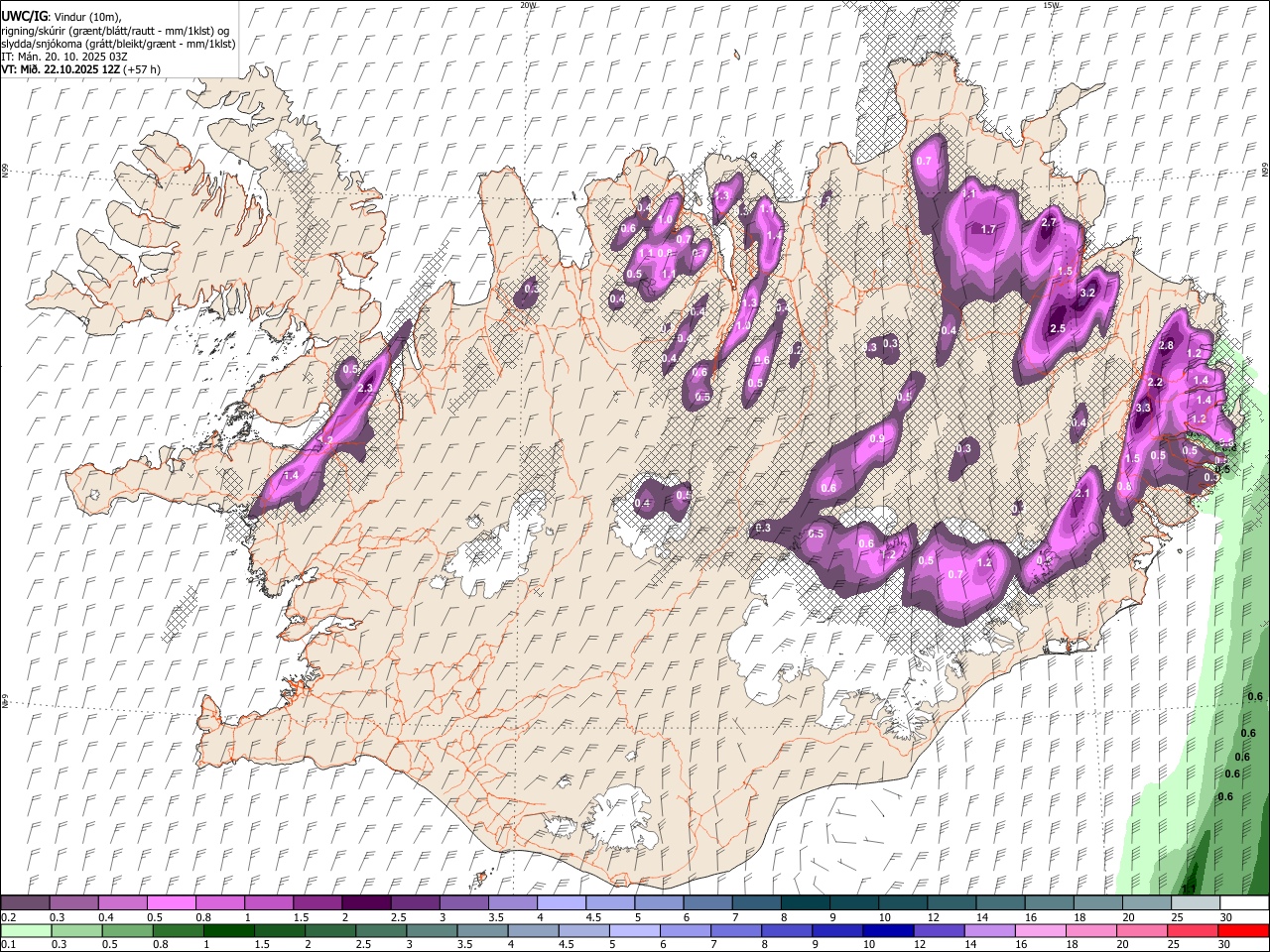Pick the deep blue 10 rain legend swatch
Viewport: 1270px width, 952px height.
coord(887,930)
